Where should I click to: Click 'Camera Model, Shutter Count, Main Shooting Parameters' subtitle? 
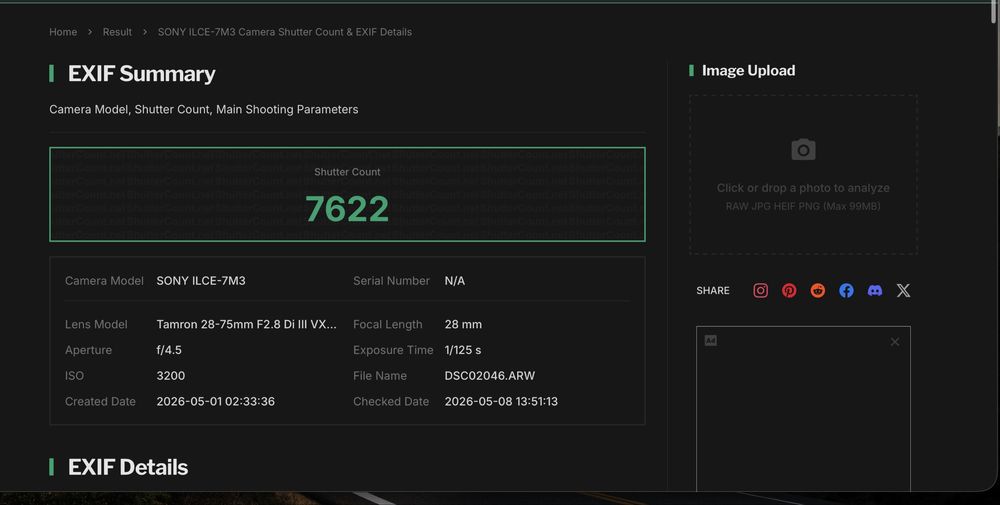pyautogui.click(x=203, y=110)
